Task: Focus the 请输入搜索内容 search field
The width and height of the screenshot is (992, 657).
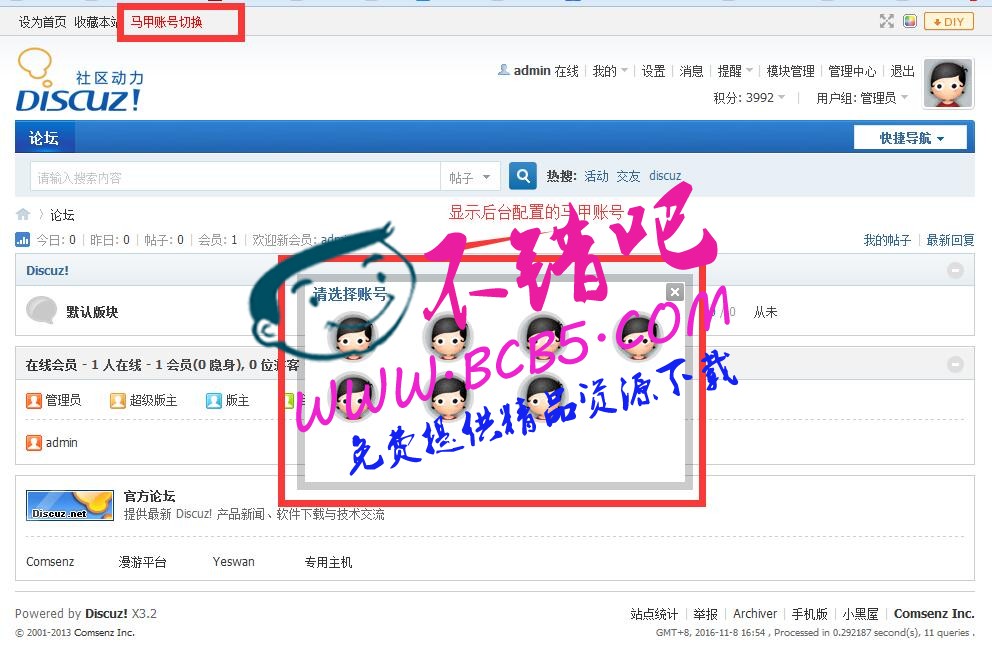Action: pyautogui.click(x=235, y=177)
